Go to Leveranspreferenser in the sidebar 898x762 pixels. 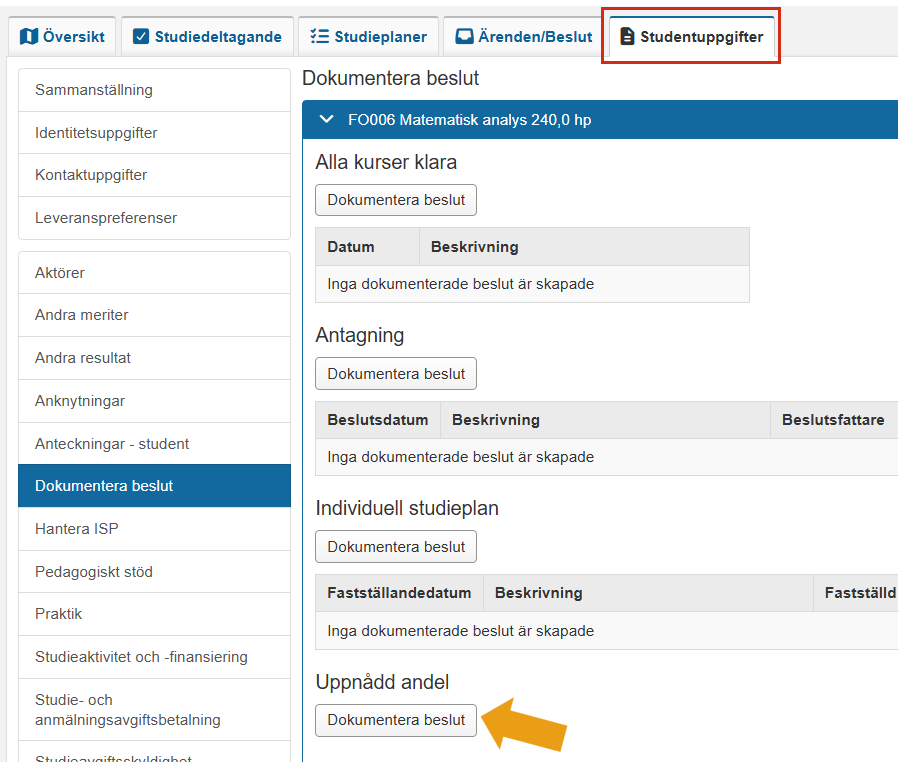pos(155,218)
